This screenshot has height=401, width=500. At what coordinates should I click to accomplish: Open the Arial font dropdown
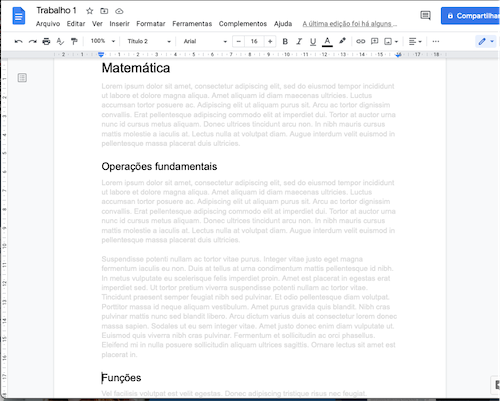point(205,41)
